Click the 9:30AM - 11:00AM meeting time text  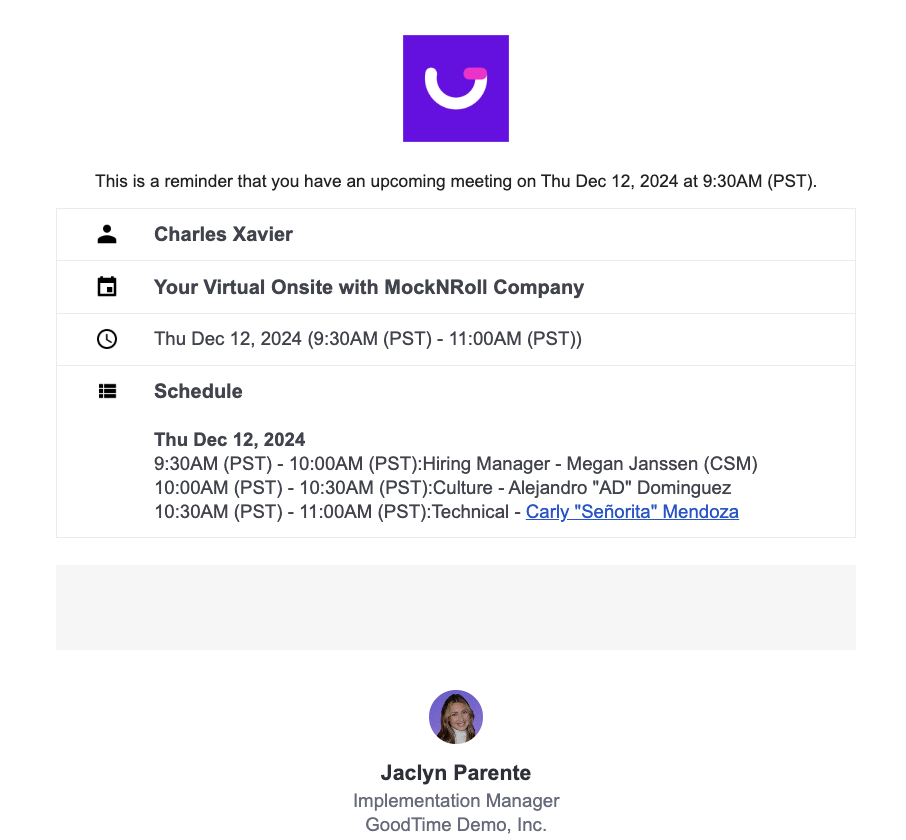coord(367,339)
